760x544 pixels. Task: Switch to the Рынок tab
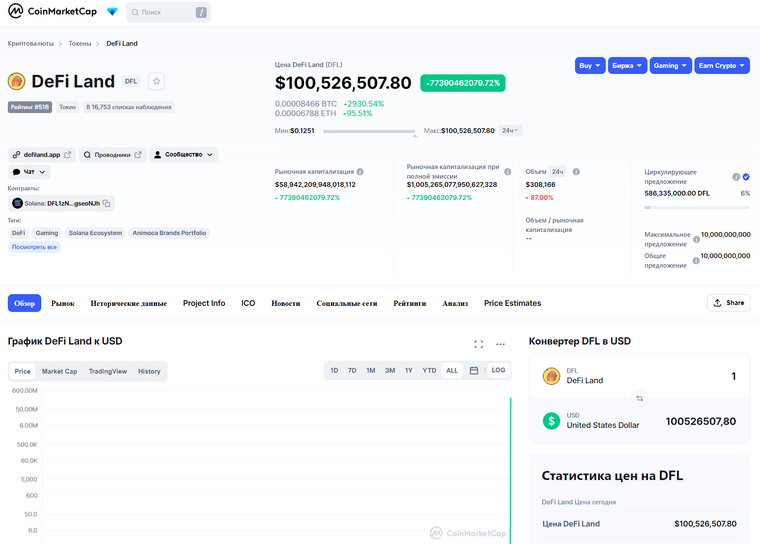tap(63, 304)
